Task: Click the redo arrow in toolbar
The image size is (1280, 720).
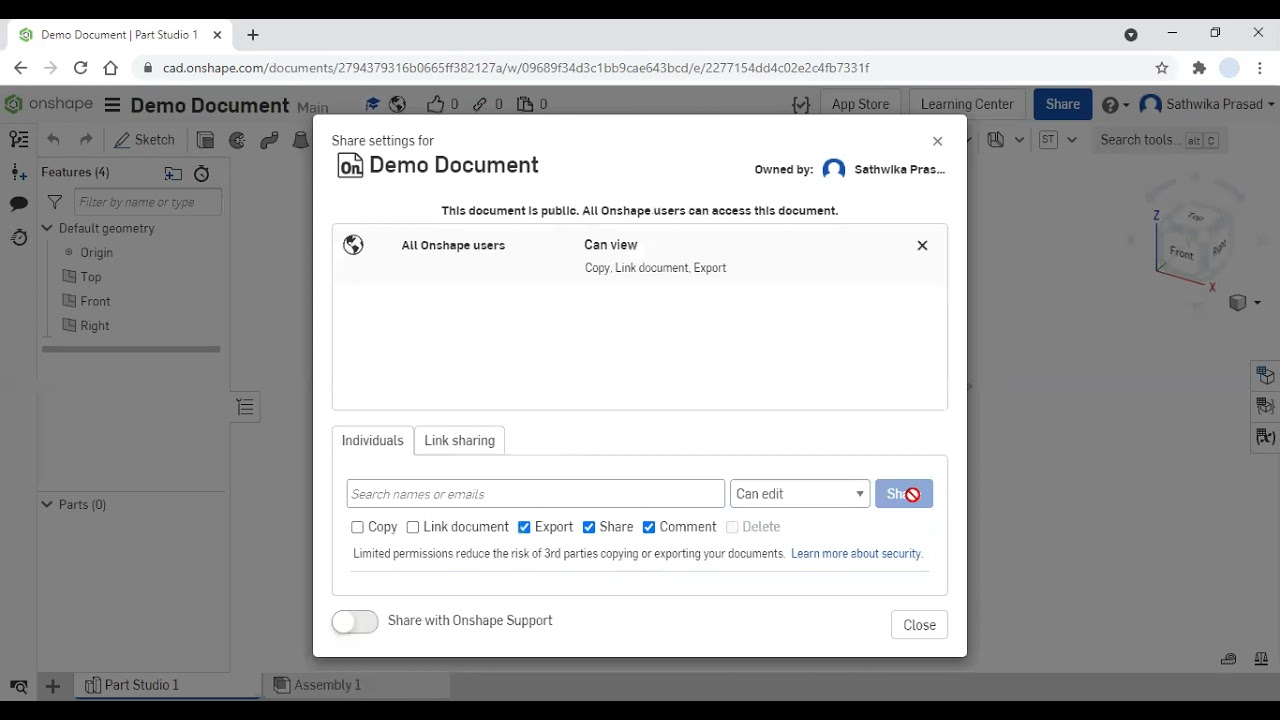Action: [x=86, y=140]
